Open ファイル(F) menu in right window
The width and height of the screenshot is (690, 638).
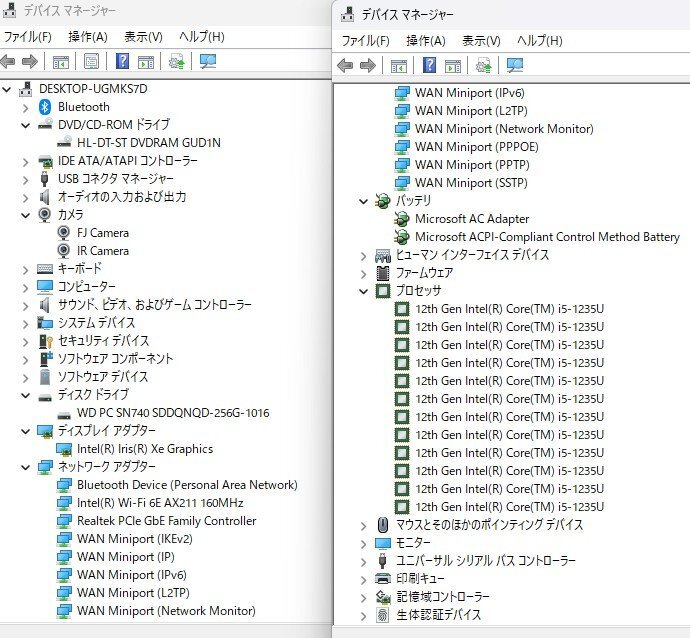tap(366, 41)
